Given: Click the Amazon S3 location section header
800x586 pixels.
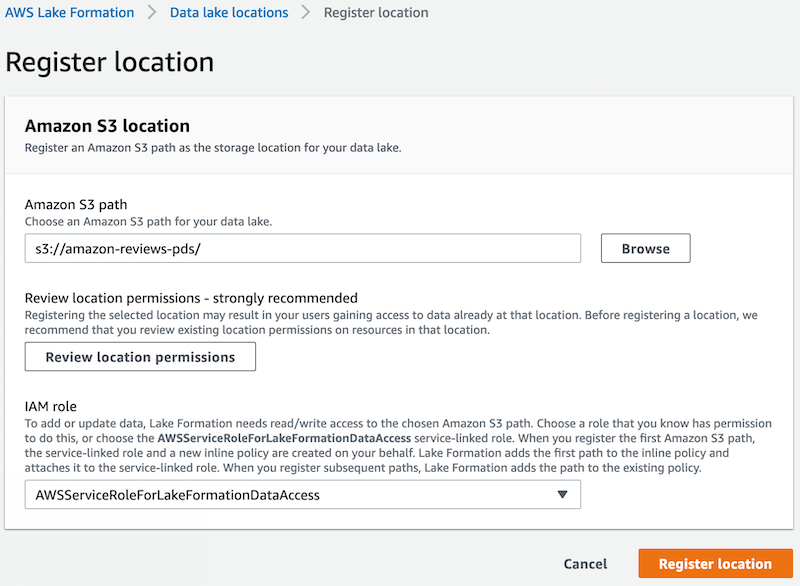Looking at the screenshot, I should 107,126.
